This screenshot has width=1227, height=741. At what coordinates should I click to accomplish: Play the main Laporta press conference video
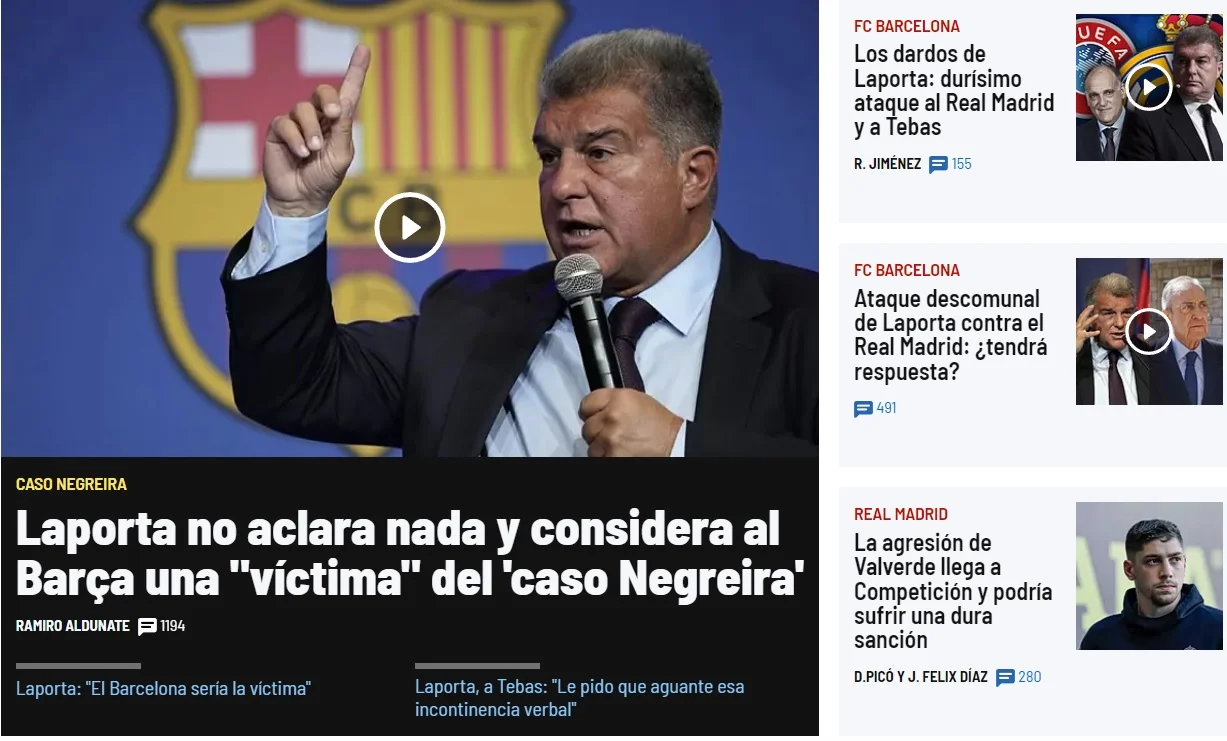coord(410,227)
